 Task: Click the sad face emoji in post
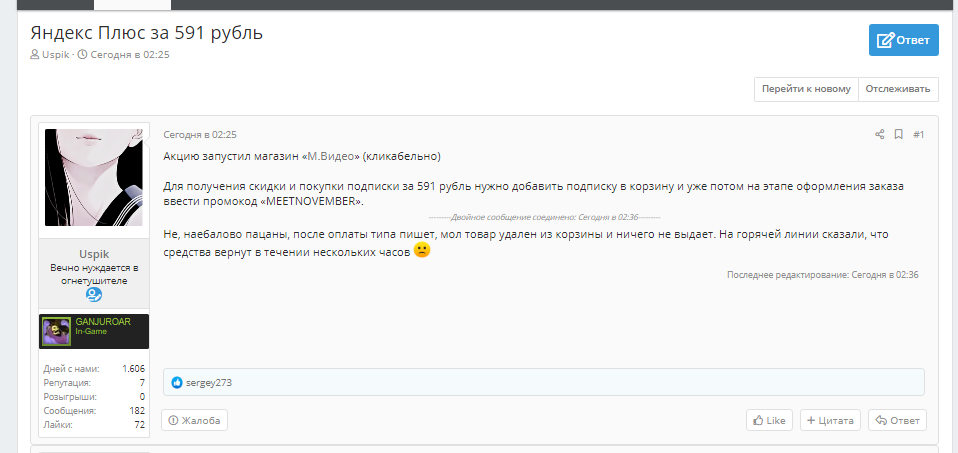(x=422, y=250)
